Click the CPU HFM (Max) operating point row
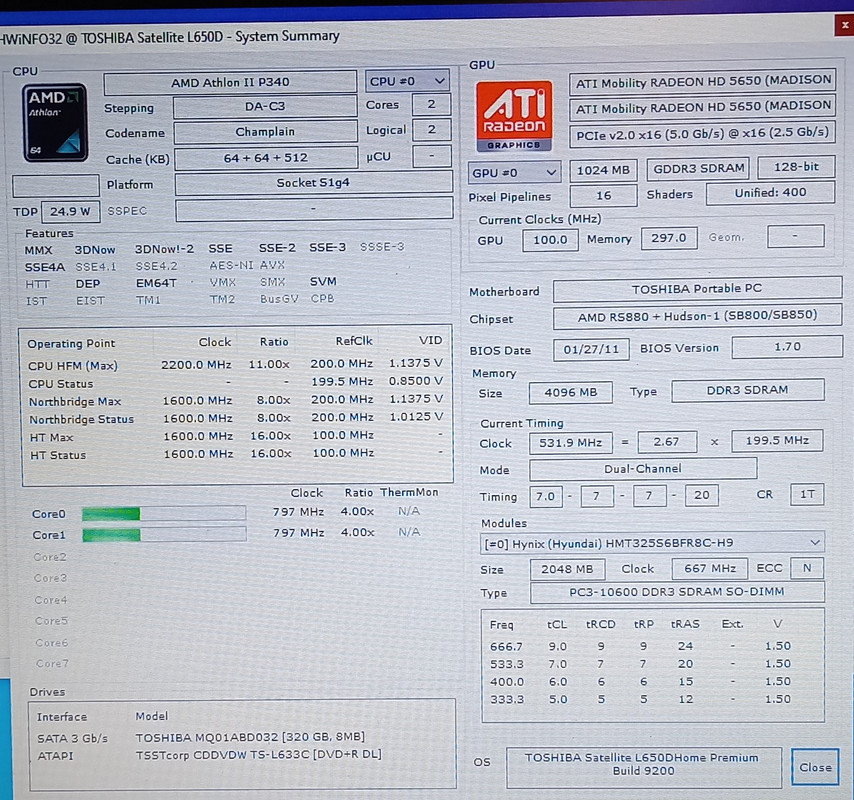854x800 pixels. click(x=236, y=364)
